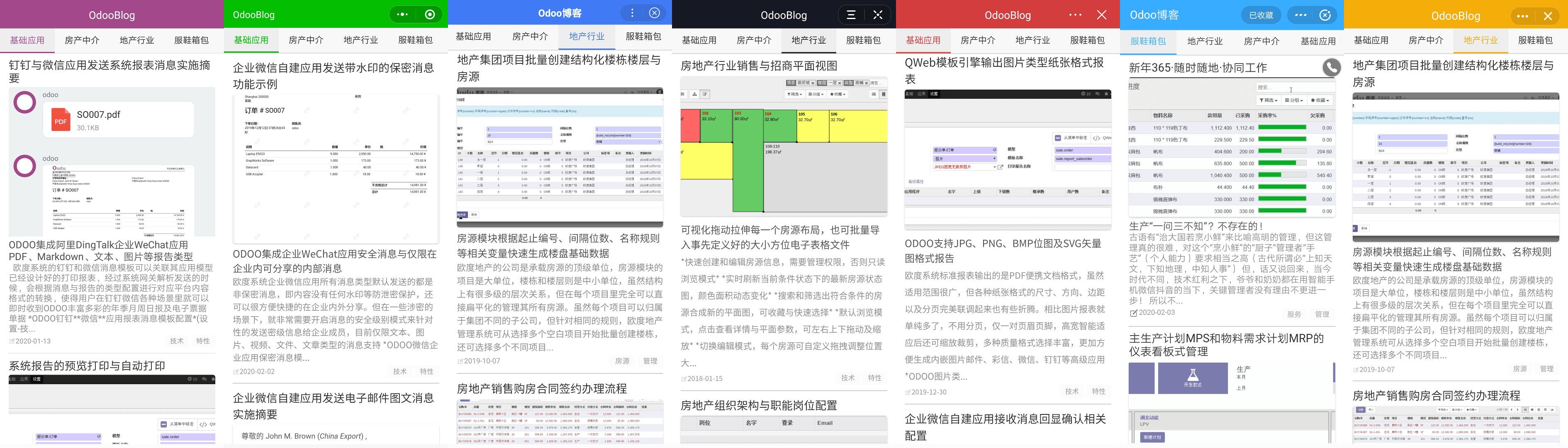Viewport: 1568px width, 448px height.
Task: Click flask 开发款式 tile in light-blue panel
Action: pyautogui.click(x=1193, y=378)
